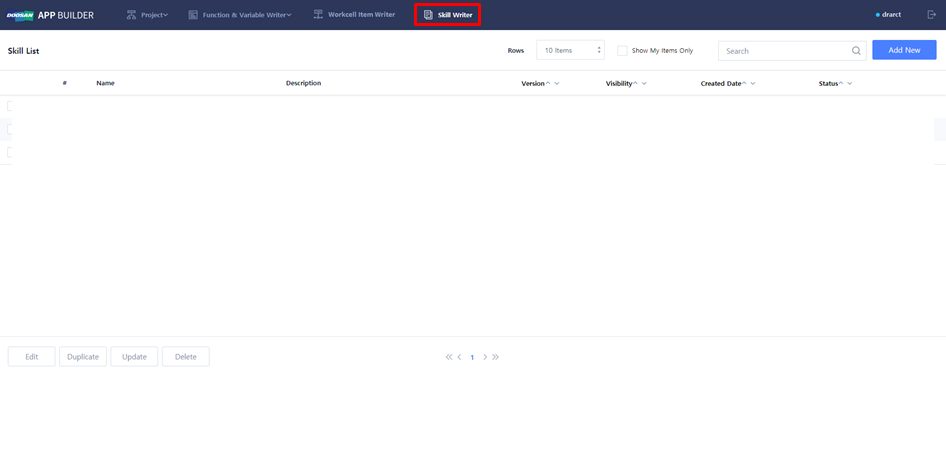Screen dimensions: 946x461
Task: Open the Rows 10 Items dropdown
Action: 570,51
